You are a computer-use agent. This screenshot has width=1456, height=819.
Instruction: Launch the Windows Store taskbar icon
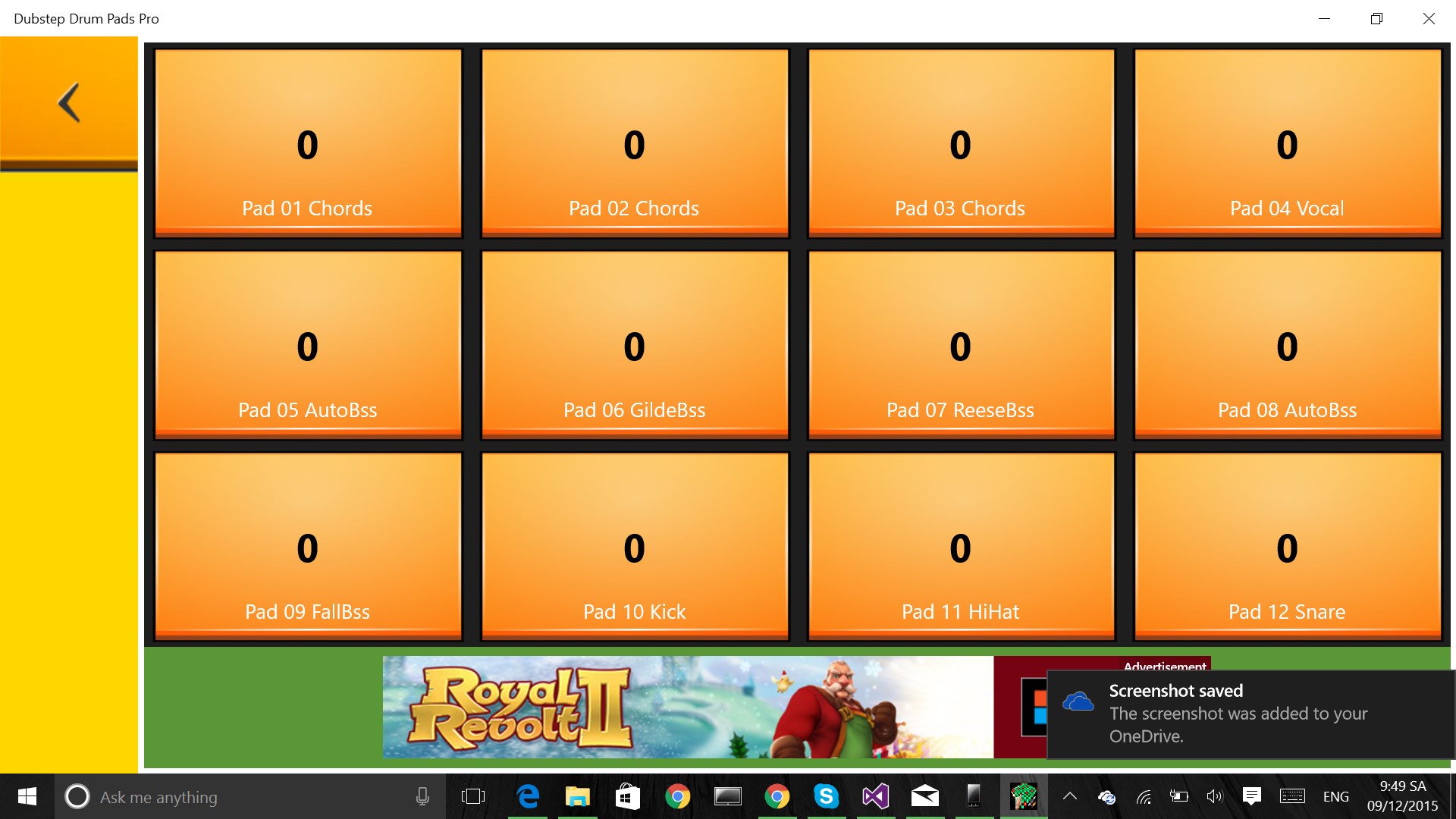[x=627, y=796]
